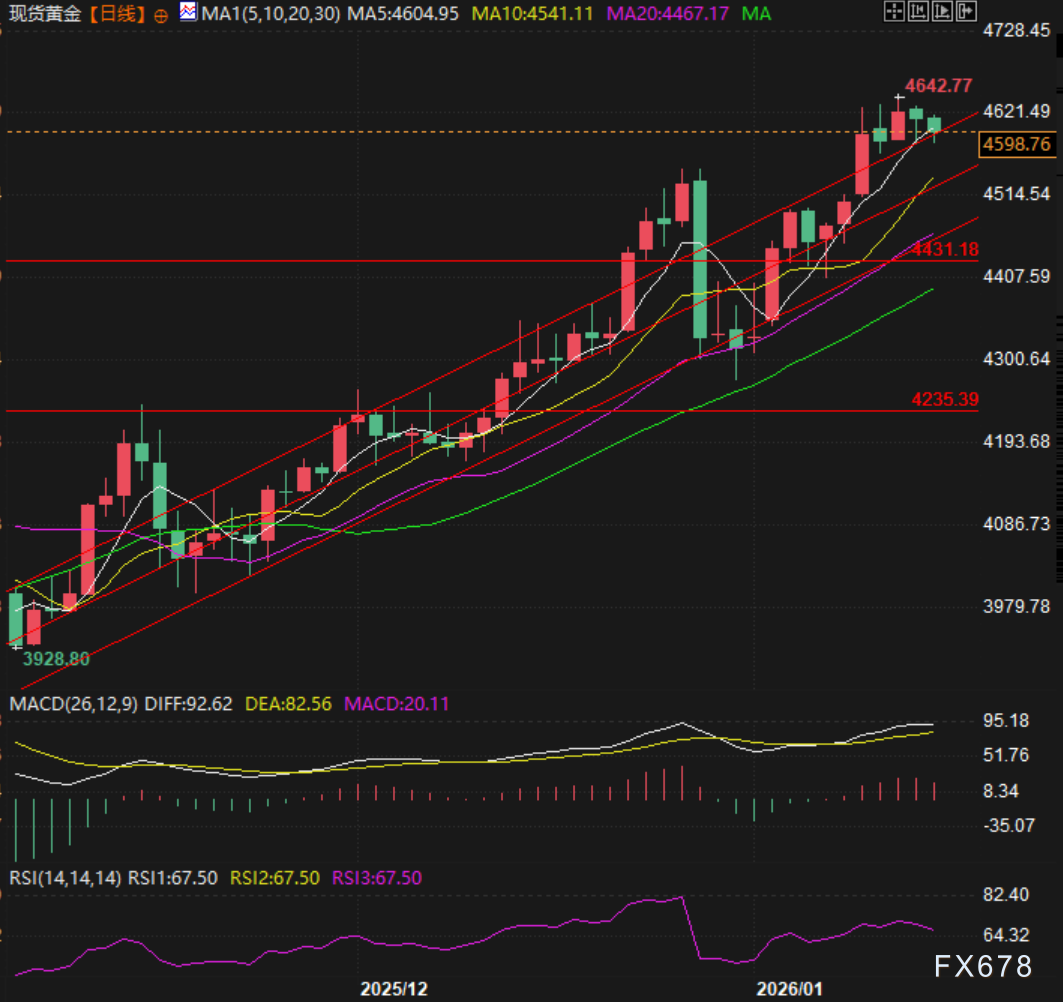Click the 64.32 RSI axis value
The image size is (1063, 1002).
(x=1006, y=936)
